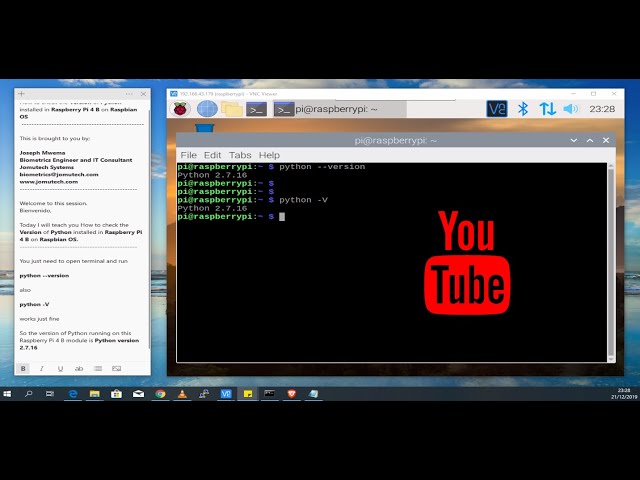Open VLC media player from the taskbar
This screenshot has height=480, width=640.
(182, 394)
